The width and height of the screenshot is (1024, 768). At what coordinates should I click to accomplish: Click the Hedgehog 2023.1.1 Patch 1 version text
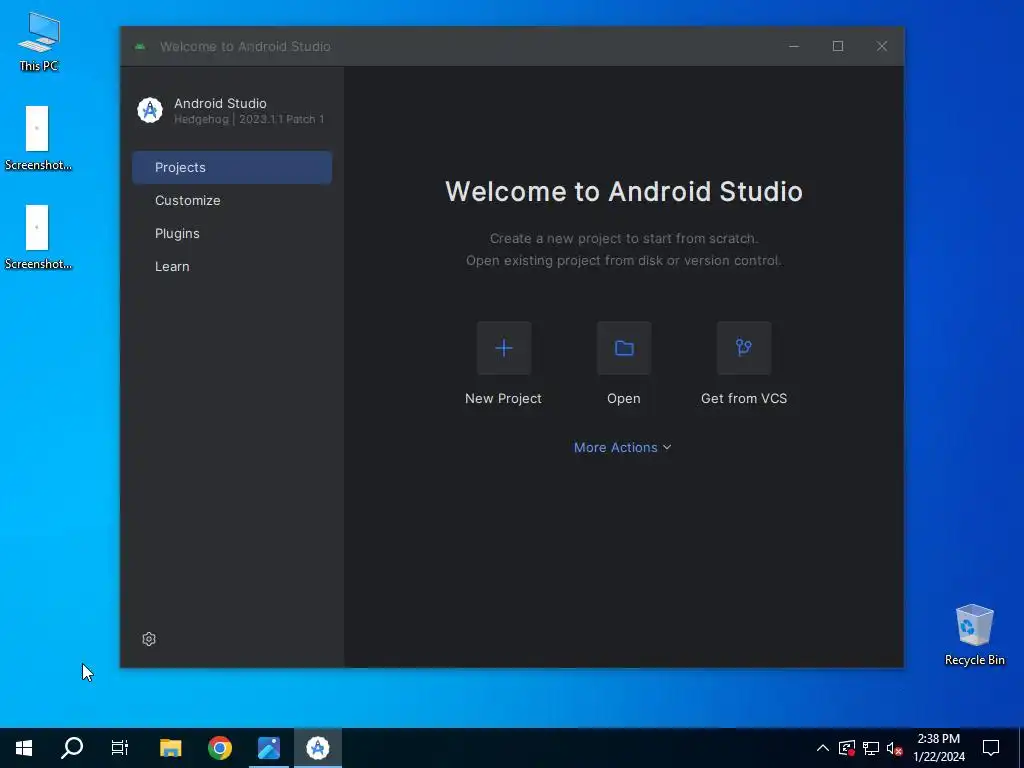click(249, 120)
